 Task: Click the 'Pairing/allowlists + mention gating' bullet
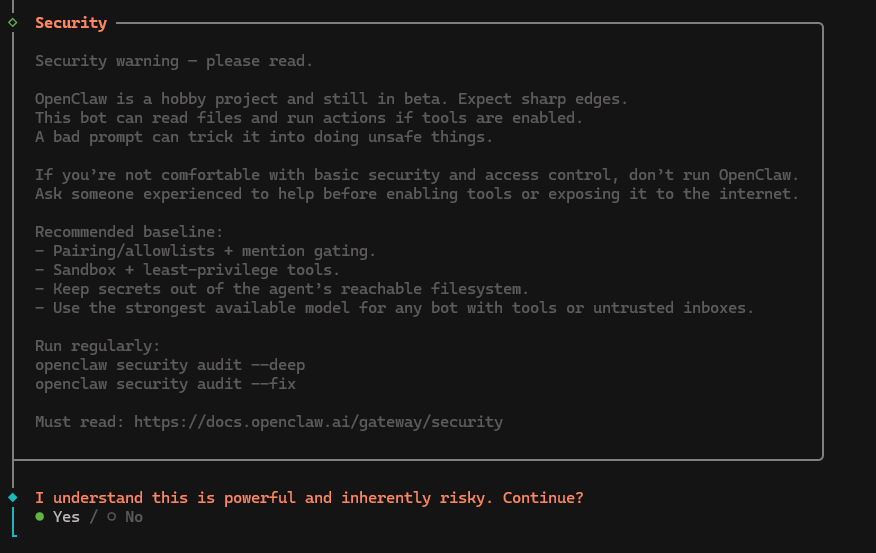[x=205, y=251]
